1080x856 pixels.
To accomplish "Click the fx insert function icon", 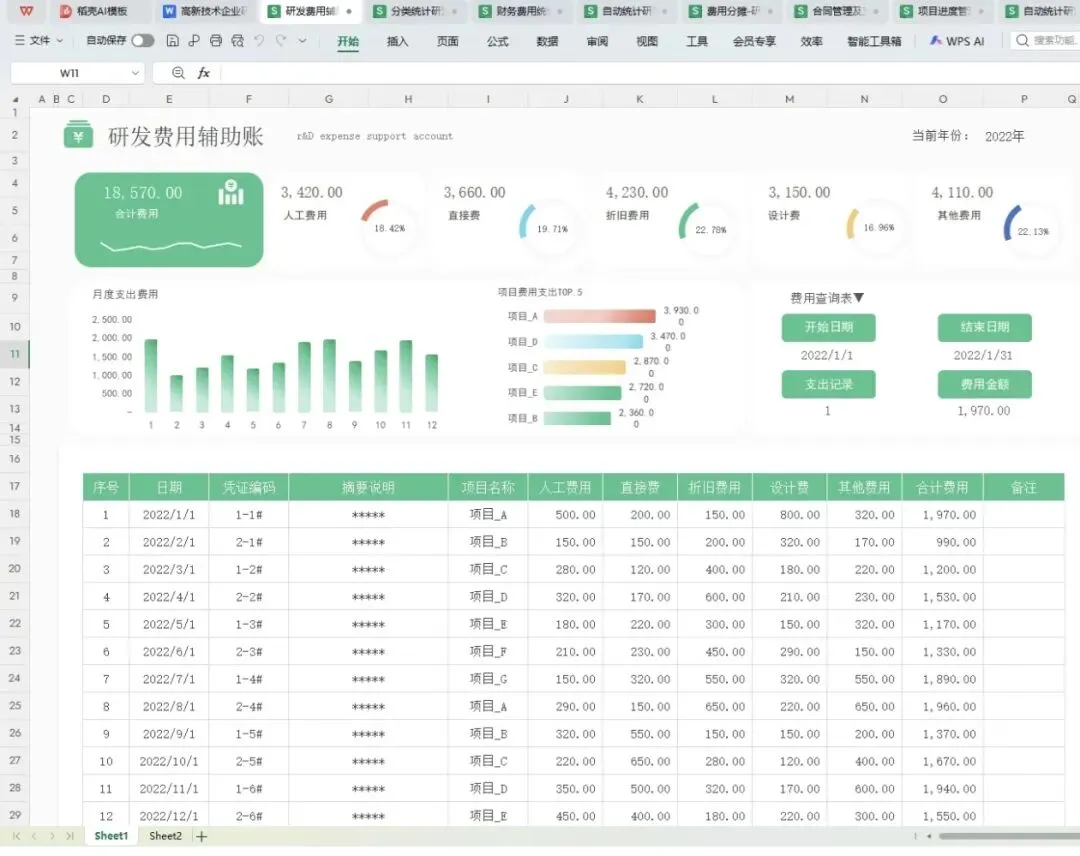I will click(204, 72).
